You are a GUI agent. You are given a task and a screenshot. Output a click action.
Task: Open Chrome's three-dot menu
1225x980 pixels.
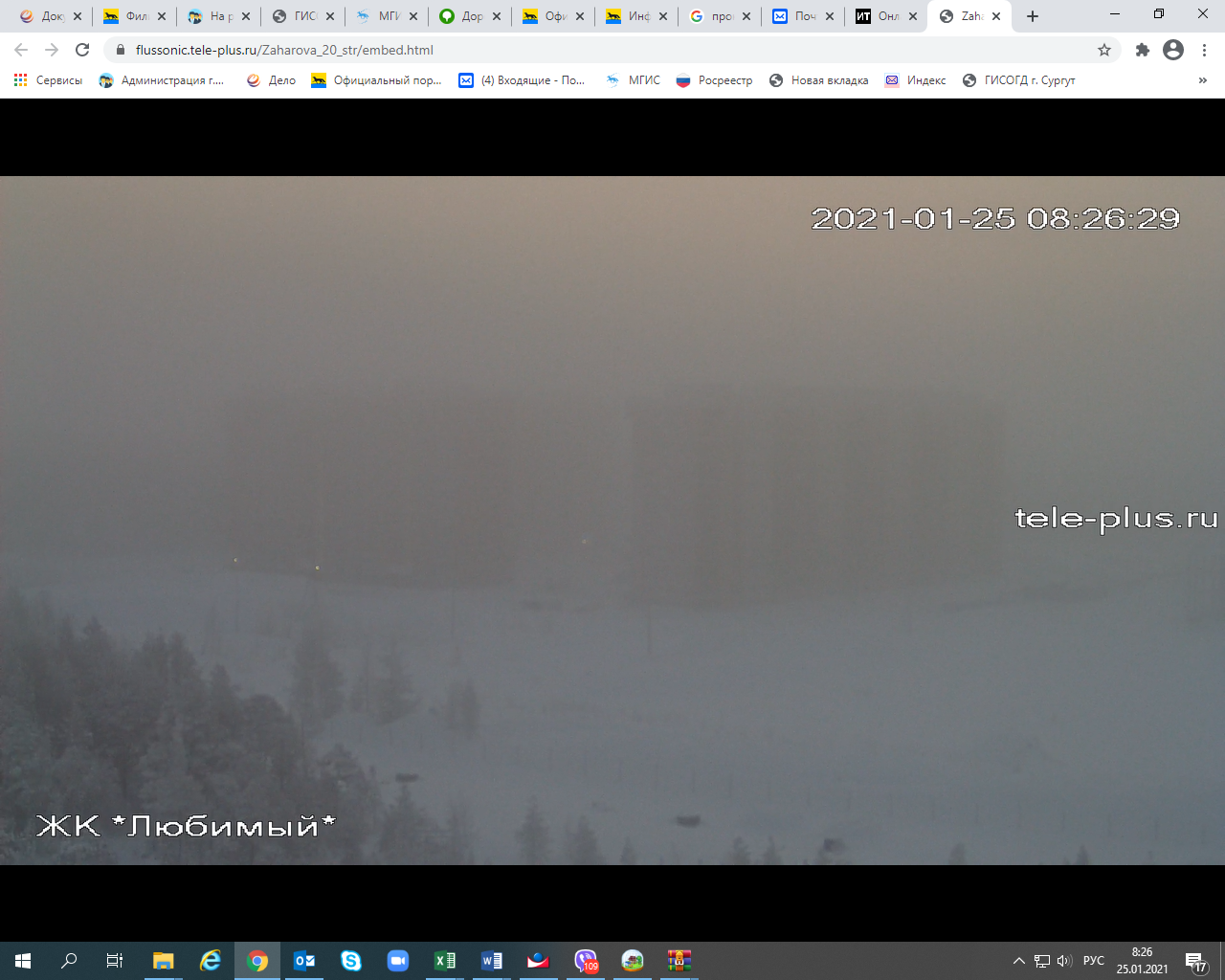[x=1204, y=50]
